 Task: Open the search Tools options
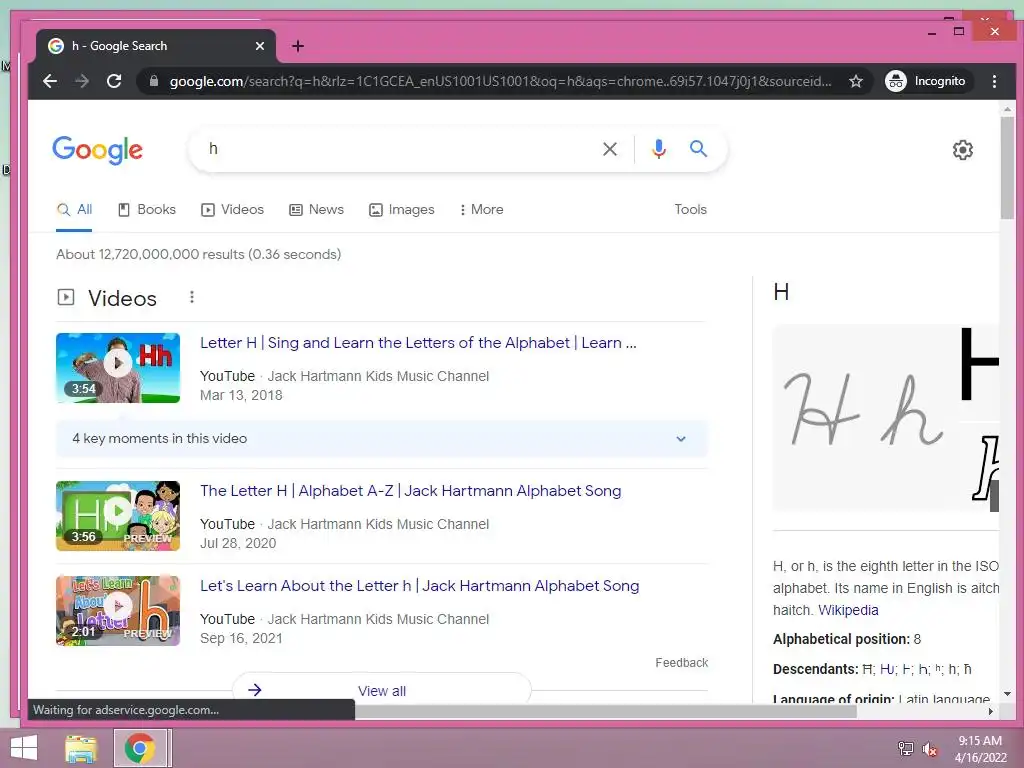click(690, 210)
